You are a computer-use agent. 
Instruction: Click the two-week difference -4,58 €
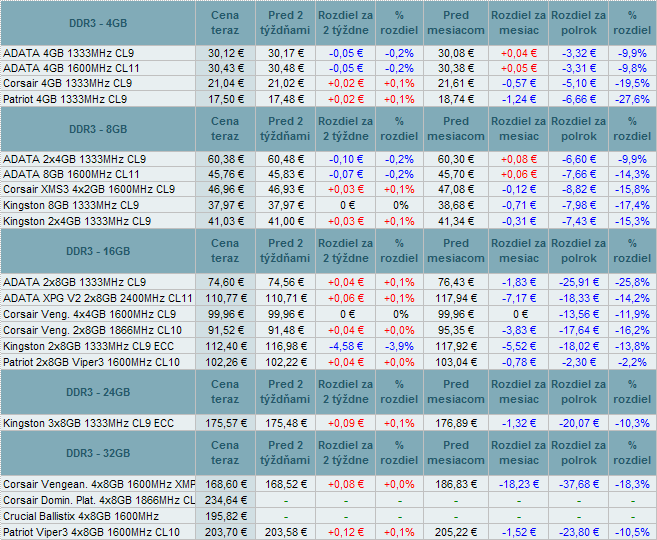pyautogui.click(x=346, y=346)
